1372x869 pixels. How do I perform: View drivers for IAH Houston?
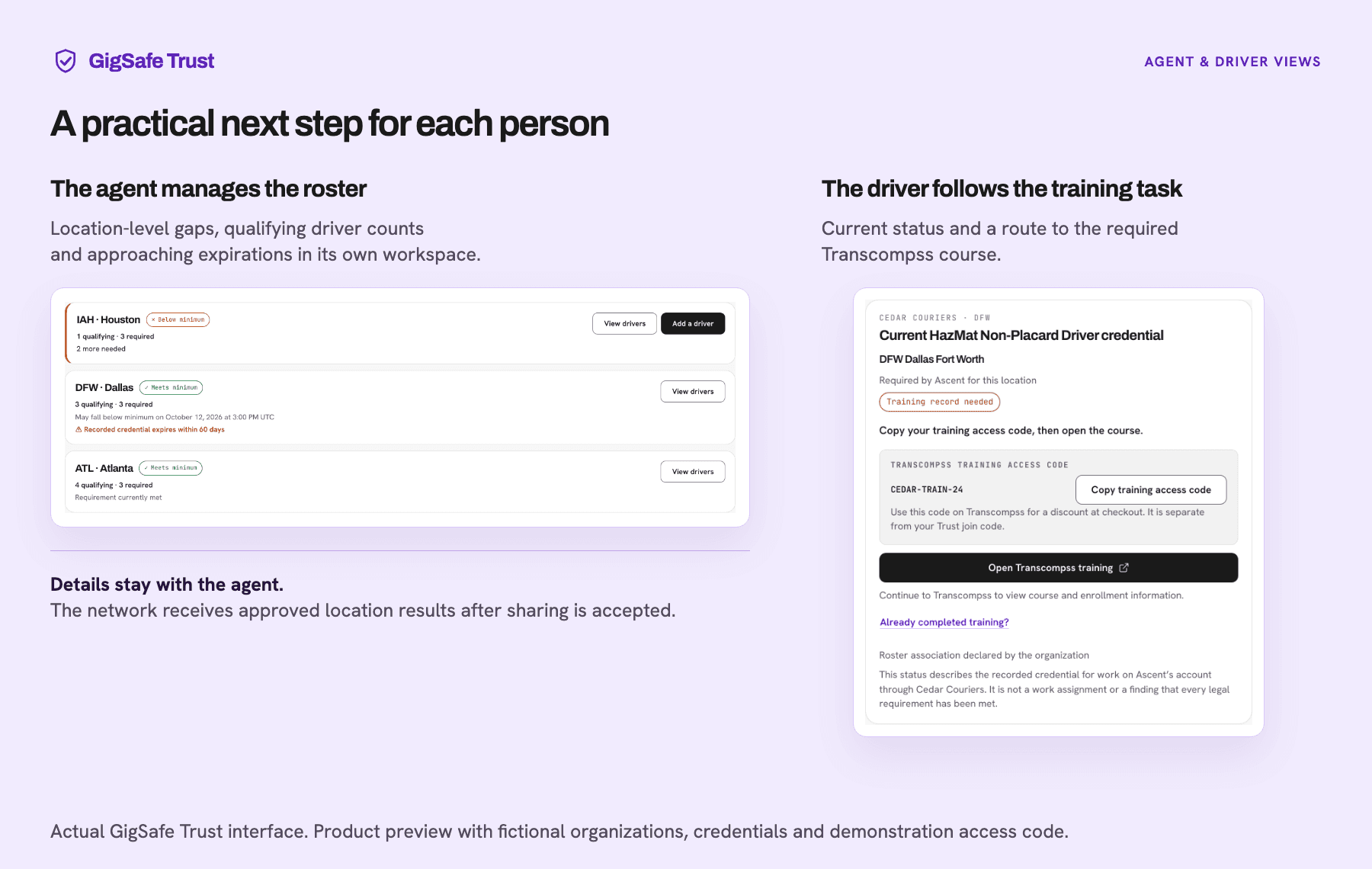pos(624,324)
